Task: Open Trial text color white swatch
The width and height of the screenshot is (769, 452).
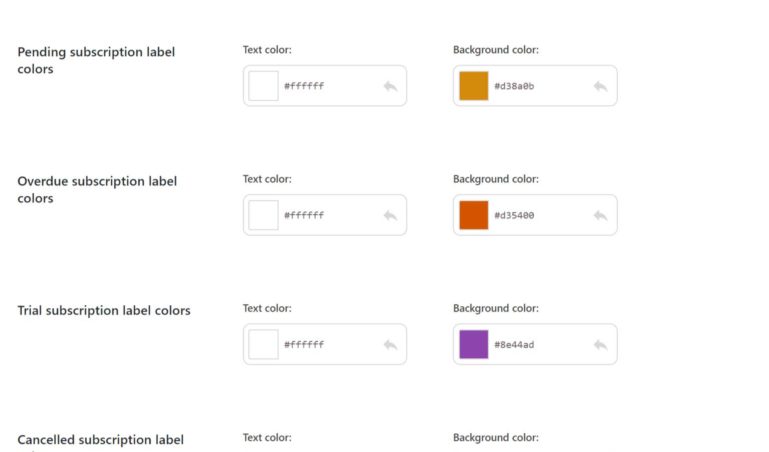Action: [263, 344]
